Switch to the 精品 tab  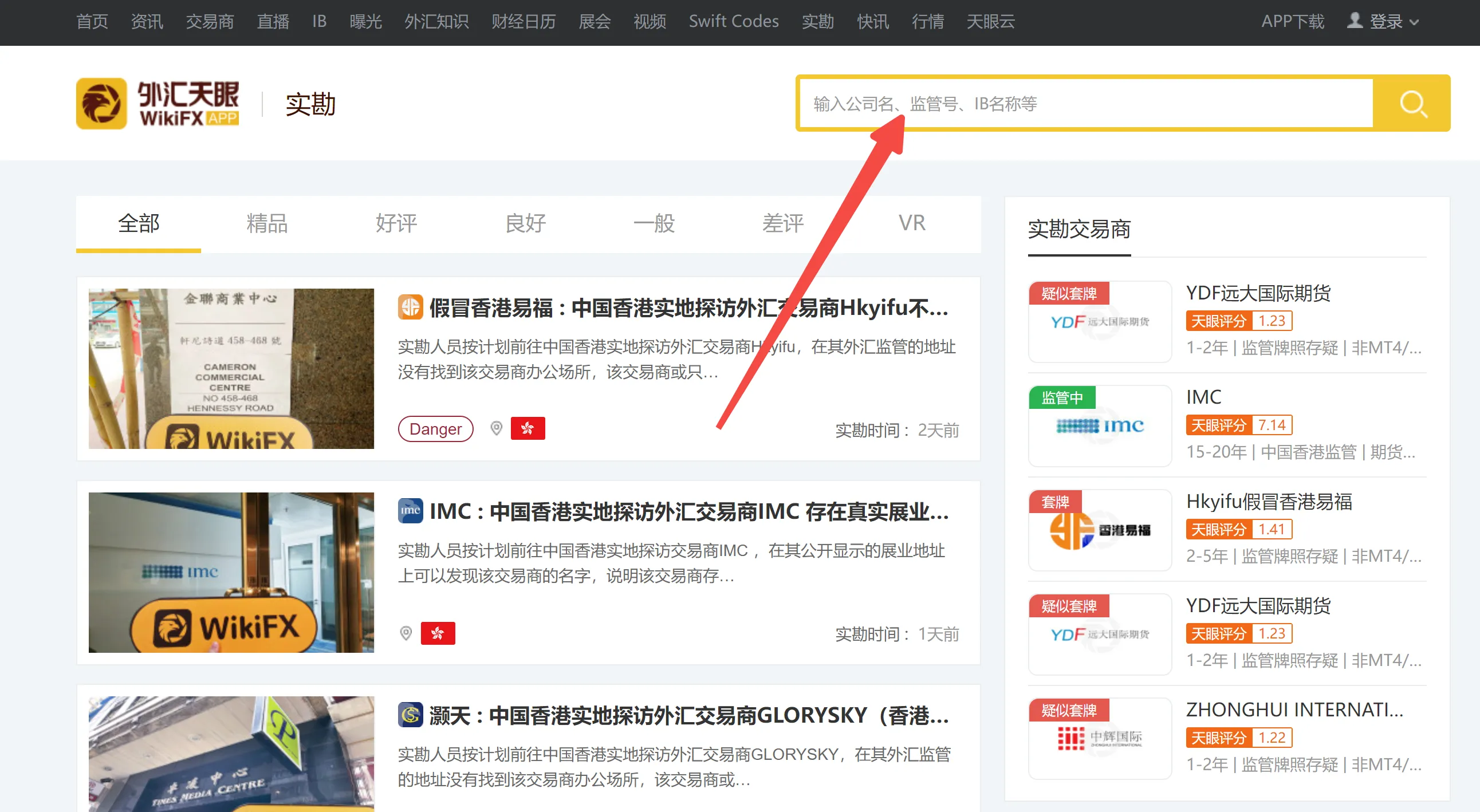(x=267, y=223)
